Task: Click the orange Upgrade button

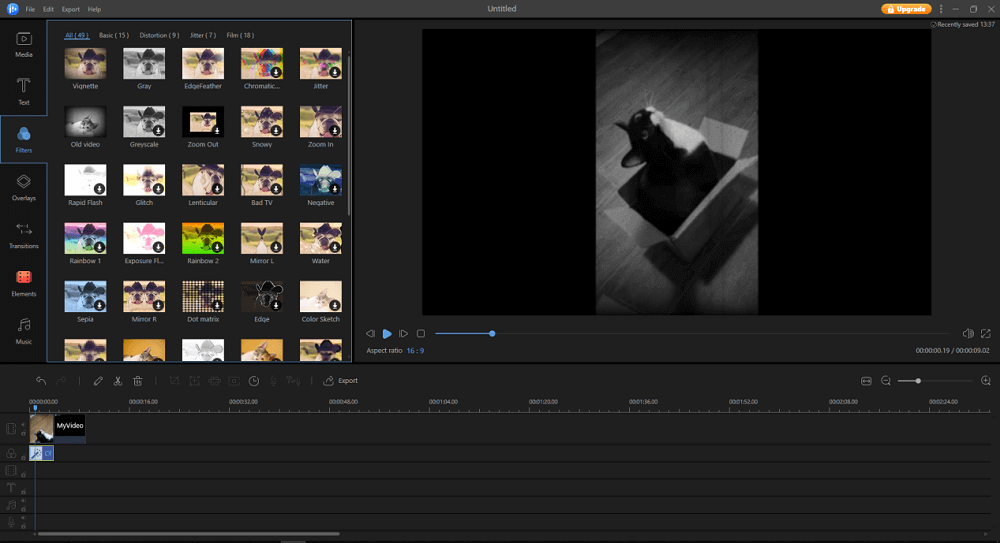Action: 906,9
